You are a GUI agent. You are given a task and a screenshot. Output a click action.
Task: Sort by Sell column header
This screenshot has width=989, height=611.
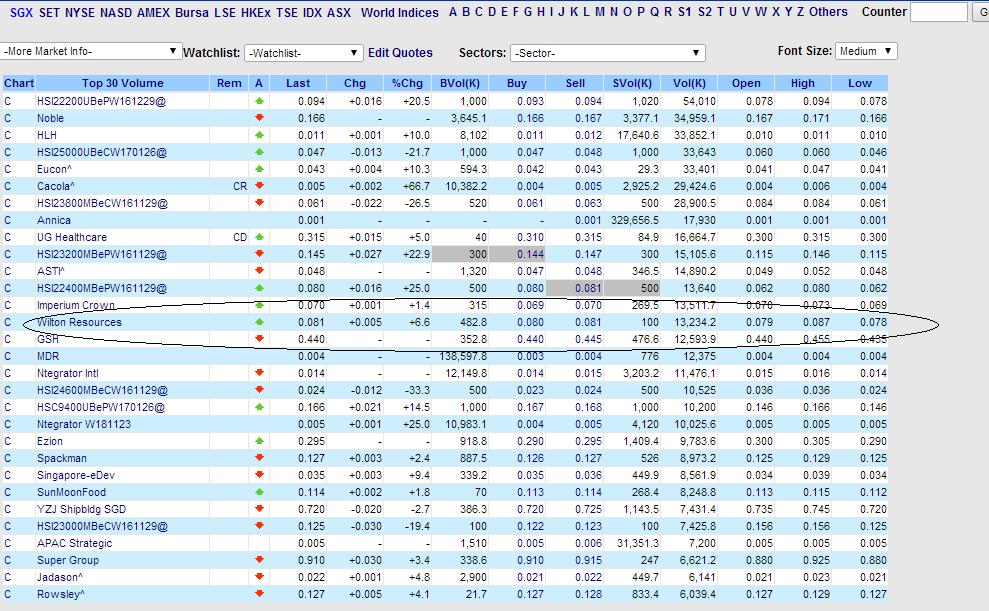pos(575,83)
